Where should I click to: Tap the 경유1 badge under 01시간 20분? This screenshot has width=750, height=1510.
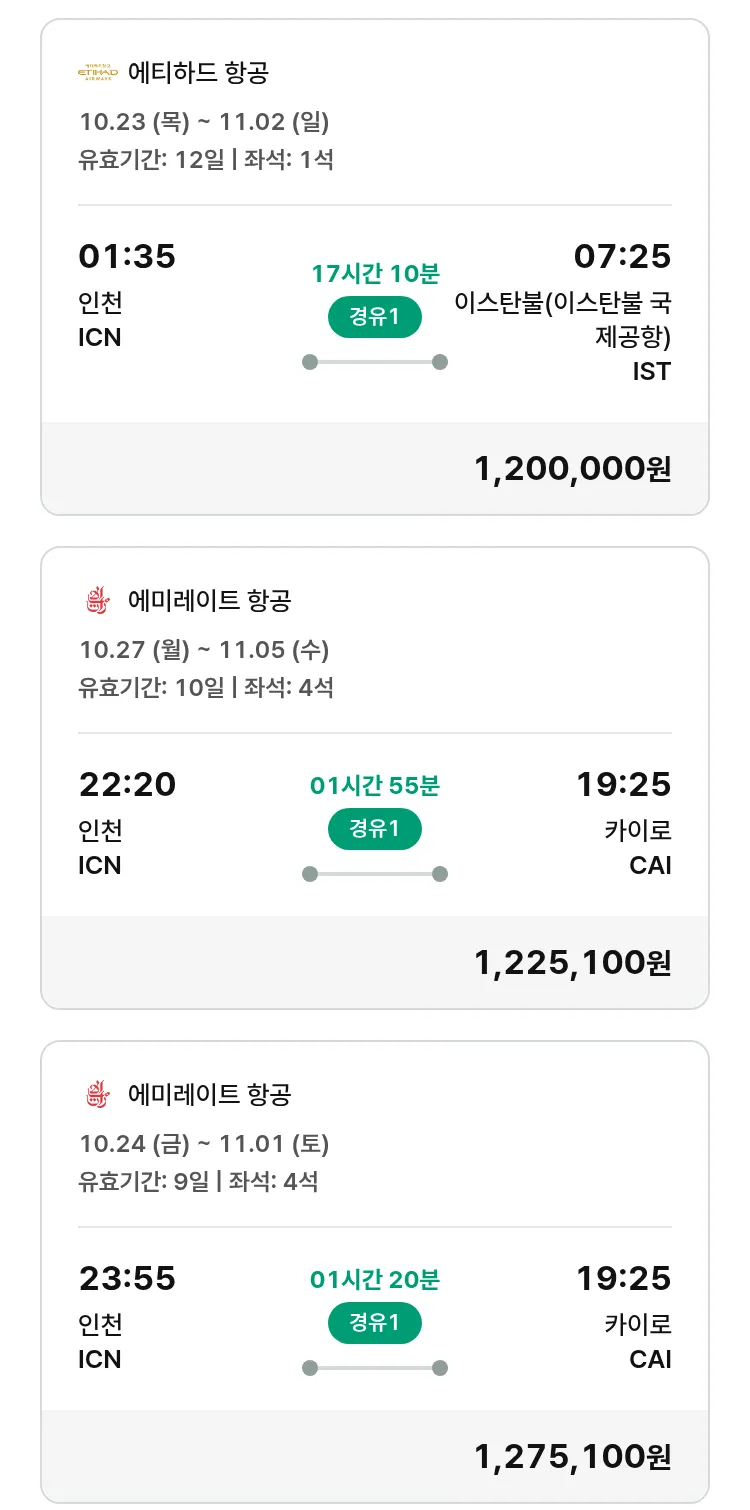pos(374,1323)
